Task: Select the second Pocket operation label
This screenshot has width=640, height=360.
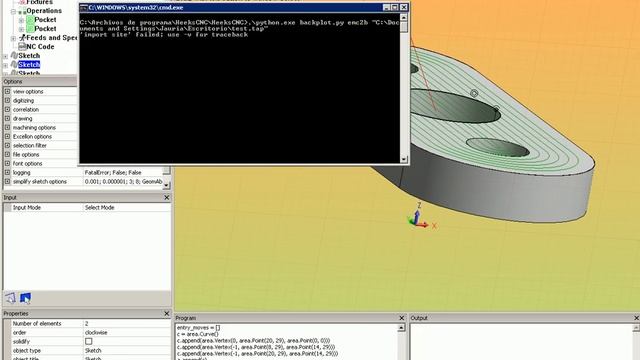Action: [x=45, y=29]
